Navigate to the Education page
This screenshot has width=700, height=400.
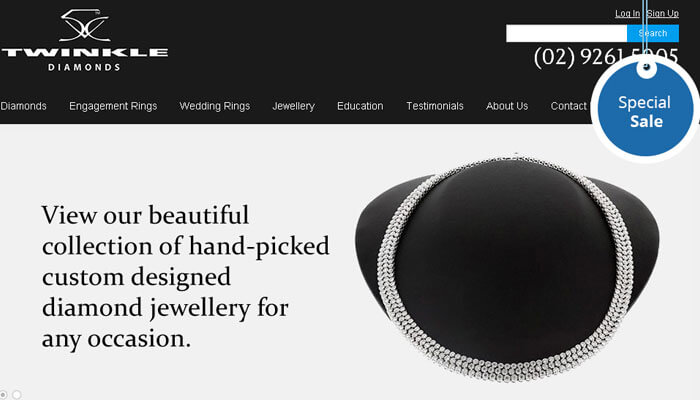[360, 106]
